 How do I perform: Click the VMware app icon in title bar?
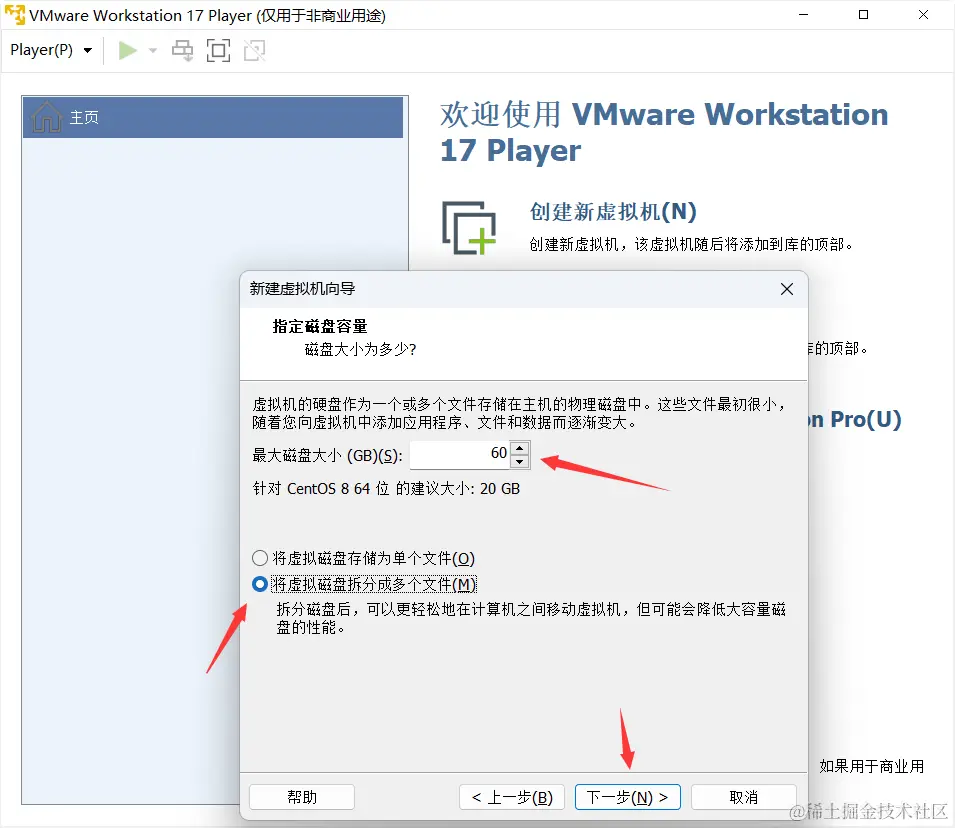pos(15,15)
